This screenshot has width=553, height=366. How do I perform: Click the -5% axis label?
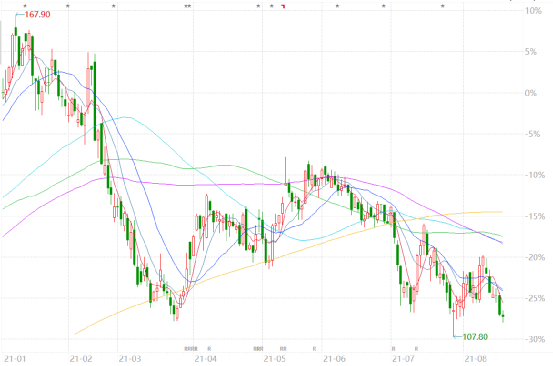point(533,134)
